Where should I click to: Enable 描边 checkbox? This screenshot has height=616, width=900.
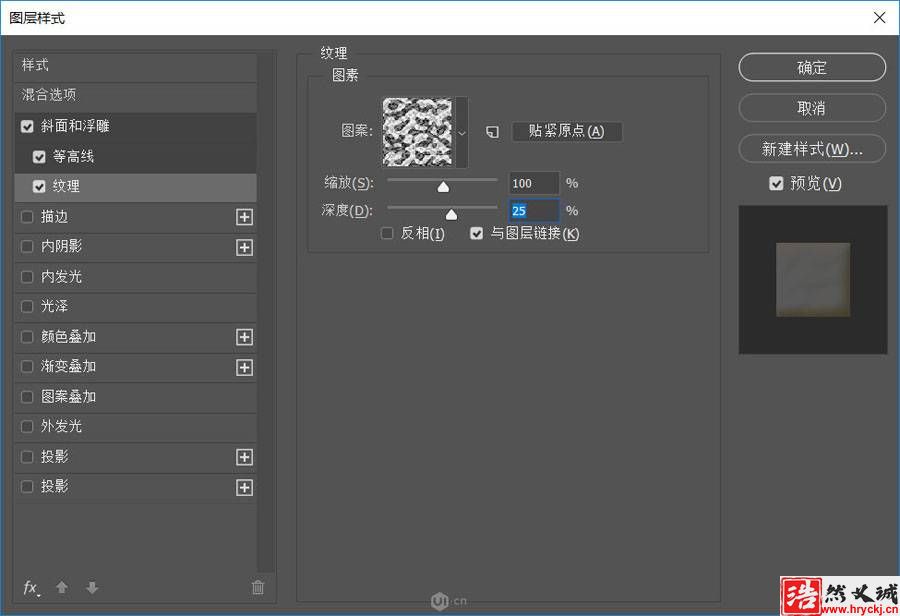pos(27,217)
